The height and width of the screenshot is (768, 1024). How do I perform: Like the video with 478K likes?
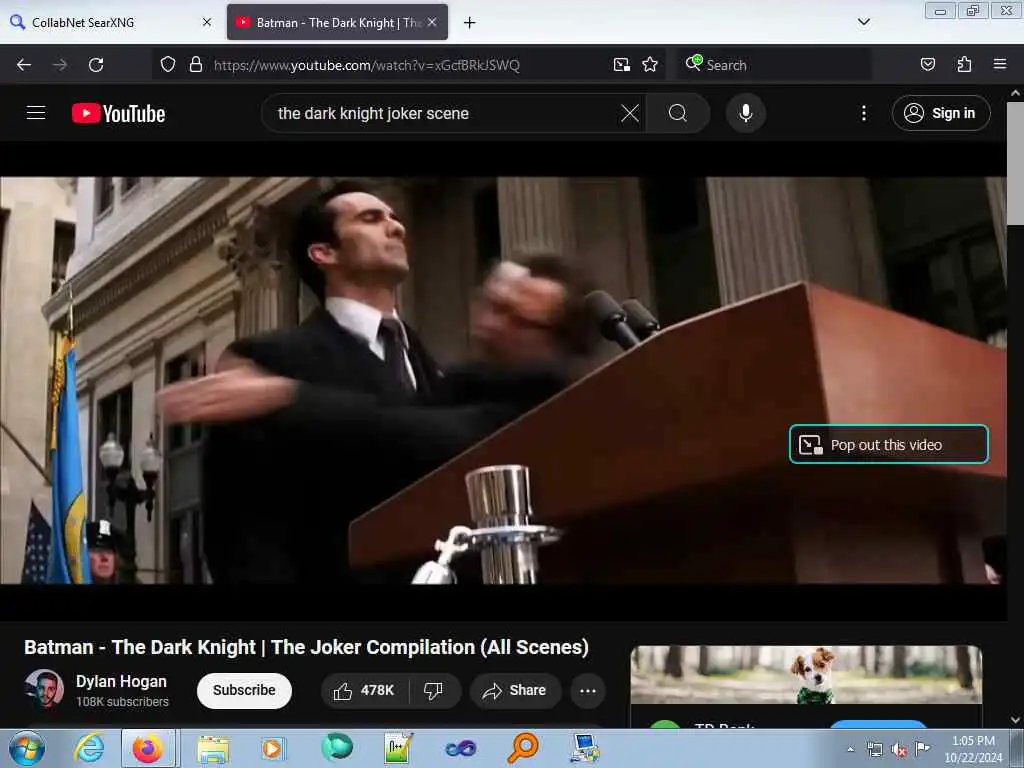pyautogui.click(x=364, y=691)
